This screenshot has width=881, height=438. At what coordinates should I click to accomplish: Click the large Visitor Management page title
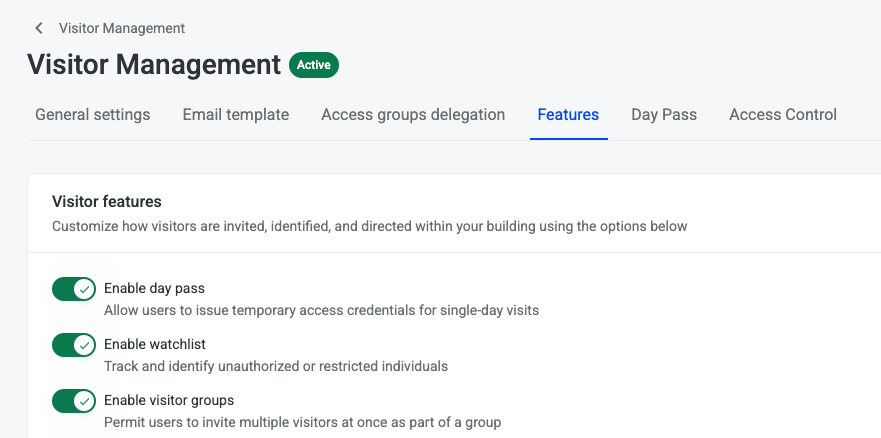click(154, 65)
